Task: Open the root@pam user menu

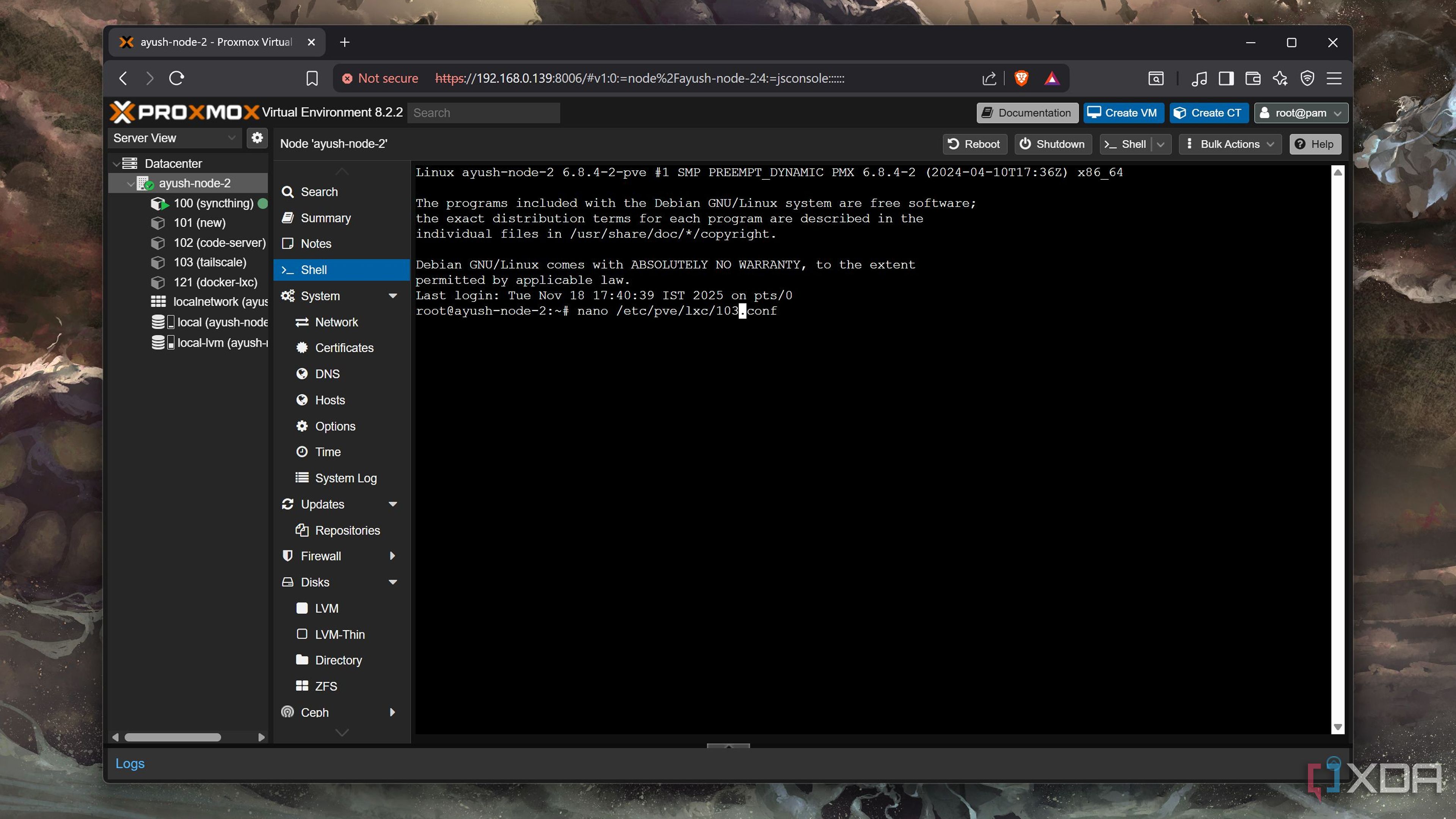Action: (x=1301, y=113)
